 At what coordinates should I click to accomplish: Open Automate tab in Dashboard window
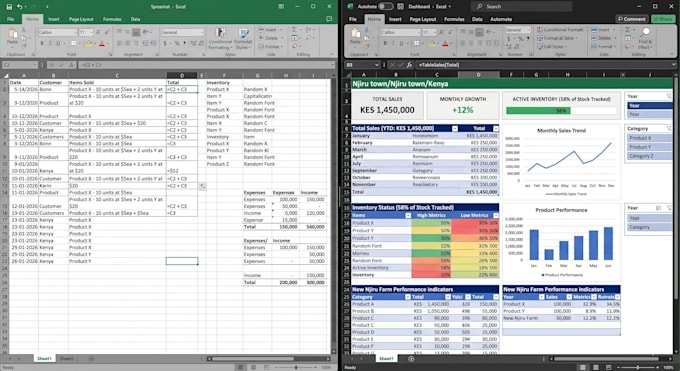pyautogui.click(x=501, y=19)
